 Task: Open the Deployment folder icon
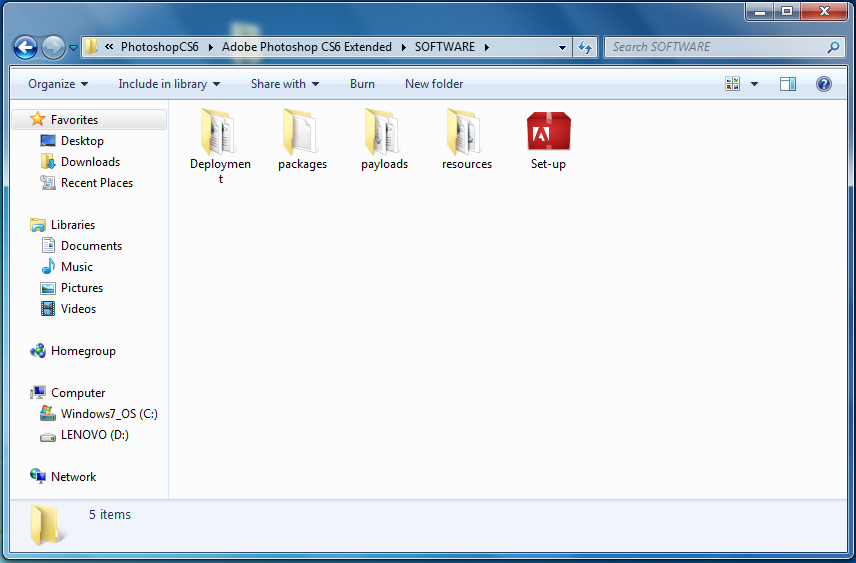point(219,132)
